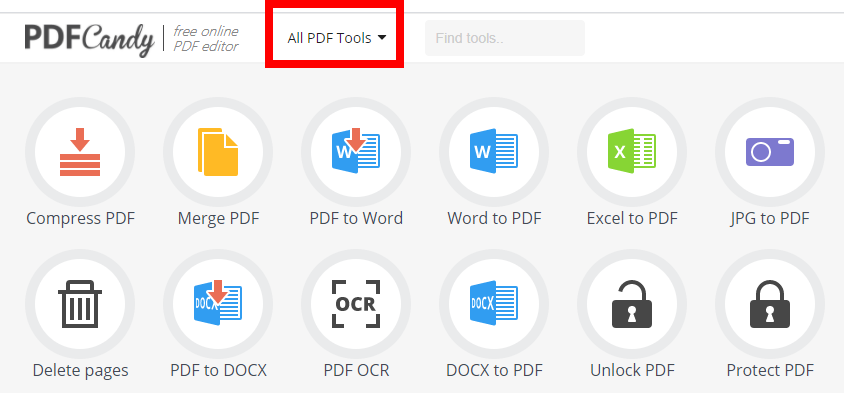Screen dimensions: 844x393
Task: Open the DOCX to PDF icon
Action: coord(494,304)
